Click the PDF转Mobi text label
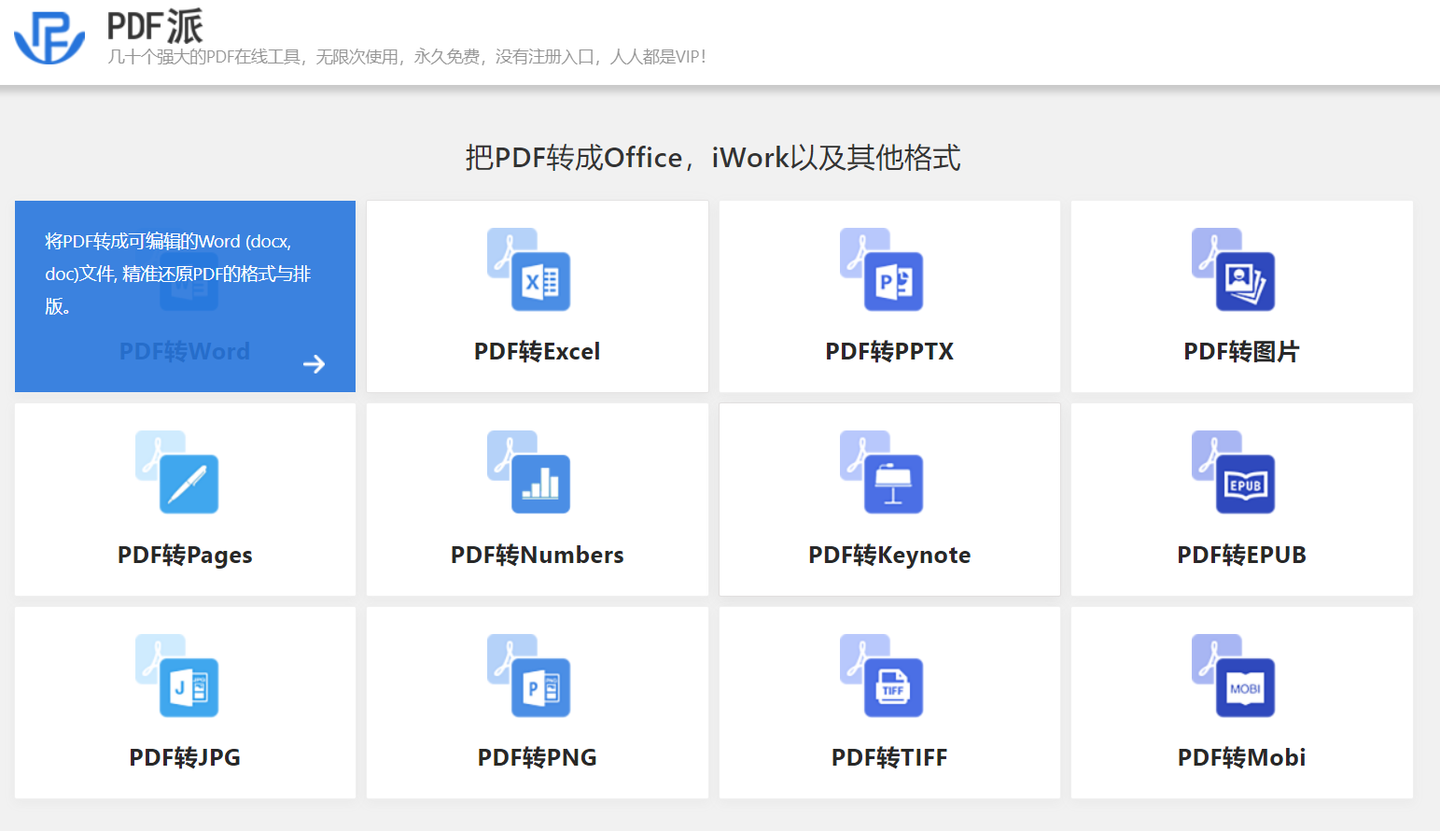Screen dimensions: 1440x831 tap(1241, 757)
